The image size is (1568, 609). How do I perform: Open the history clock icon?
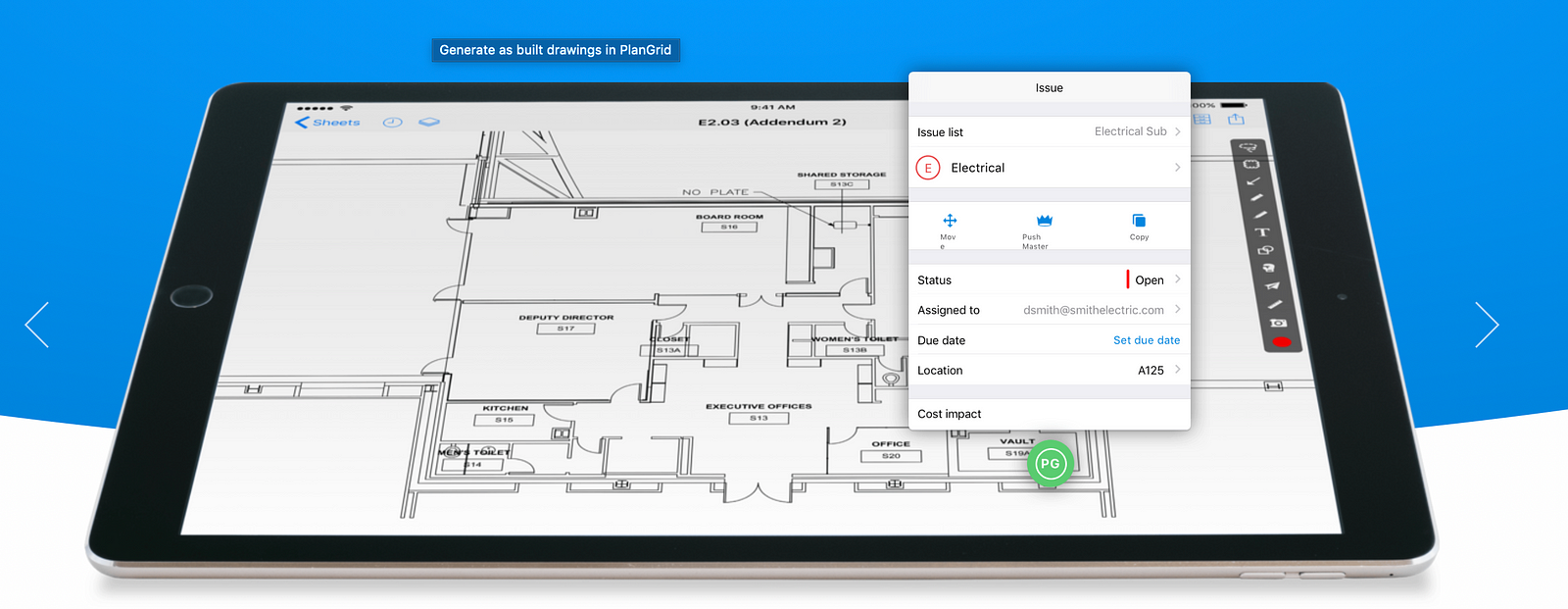(392, 123)
